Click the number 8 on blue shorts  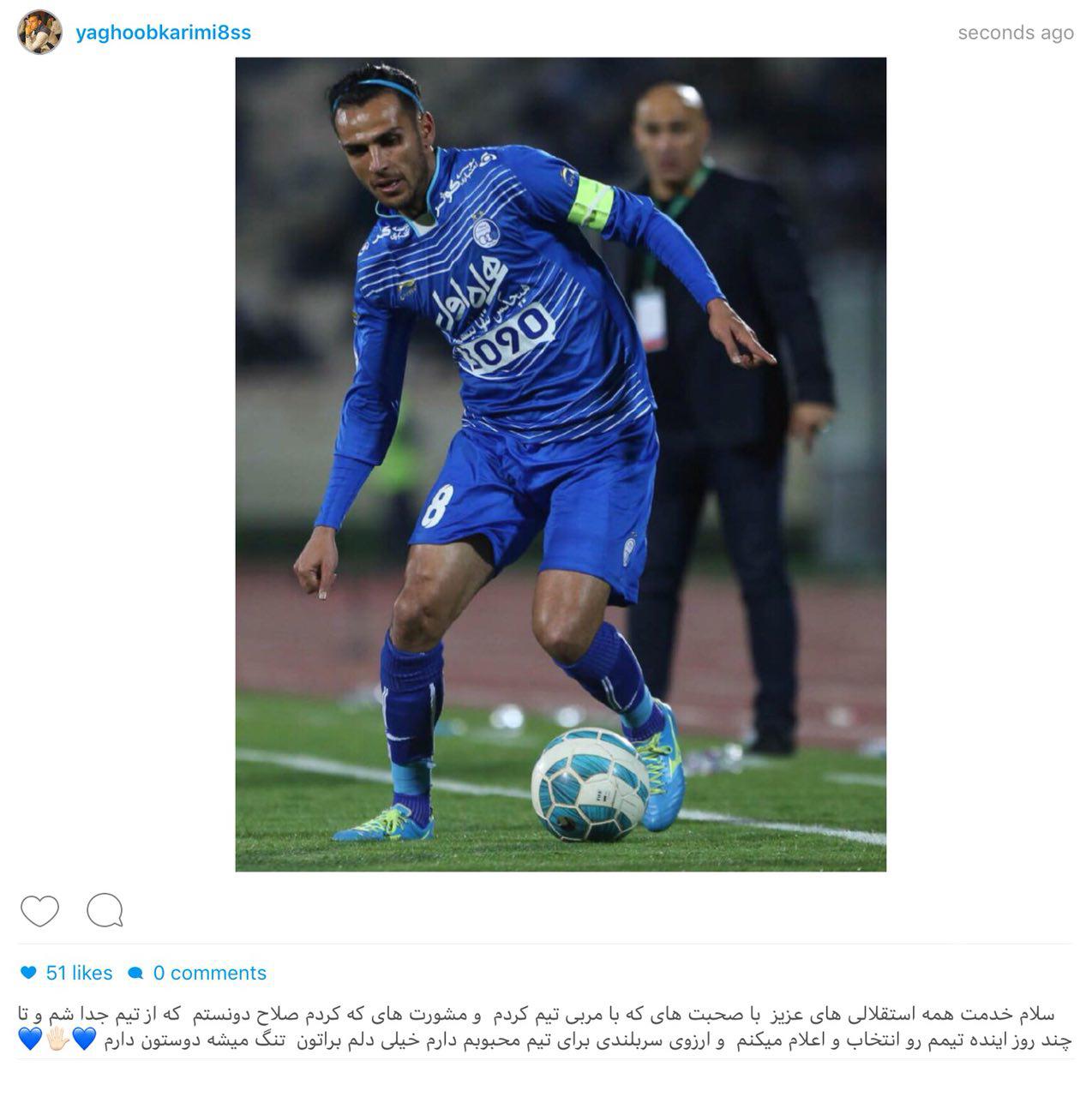435,506
